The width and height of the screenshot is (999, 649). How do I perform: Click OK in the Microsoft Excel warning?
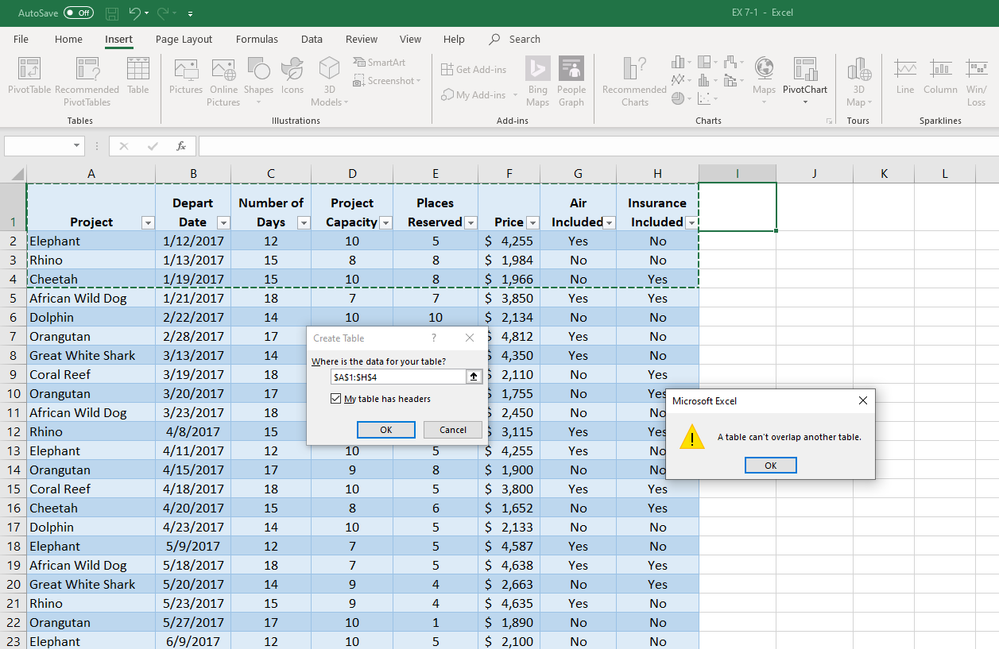(770, 465)
